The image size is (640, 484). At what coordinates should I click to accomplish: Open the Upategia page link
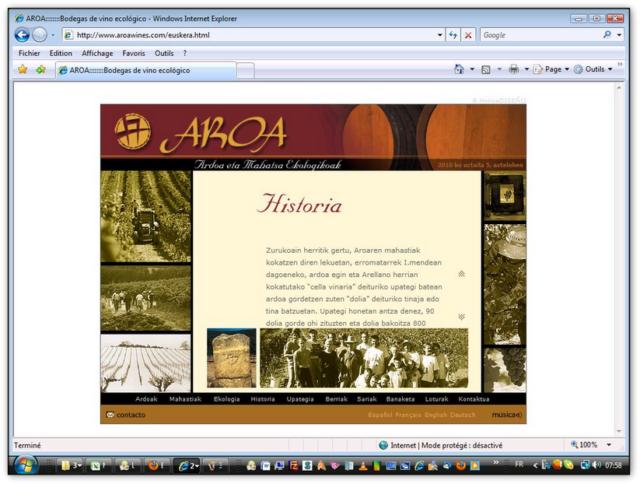[300, 399]
